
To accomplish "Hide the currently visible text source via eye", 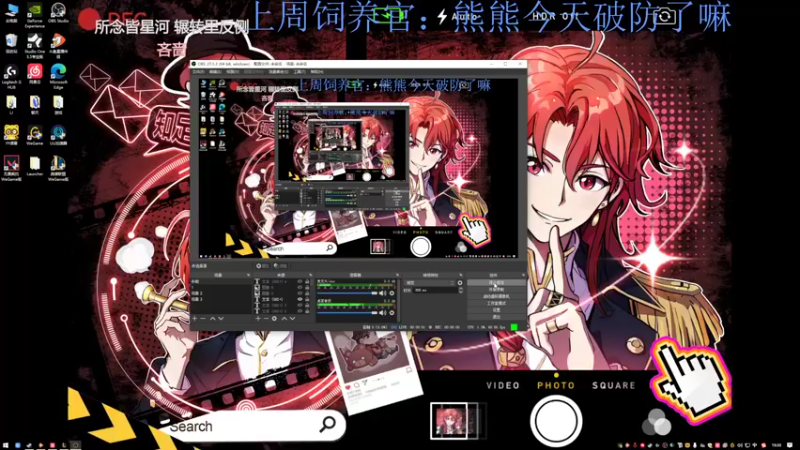I will [x=300, y=299].
